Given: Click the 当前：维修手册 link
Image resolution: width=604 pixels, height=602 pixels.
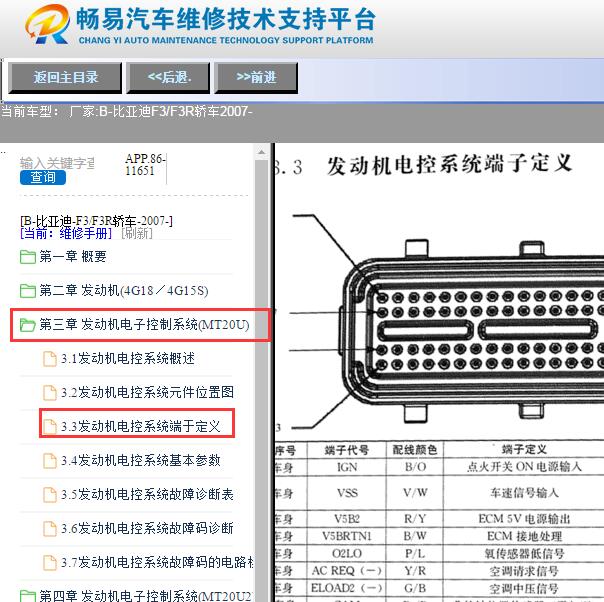Looking at the screenshot, I should point(66,233).
